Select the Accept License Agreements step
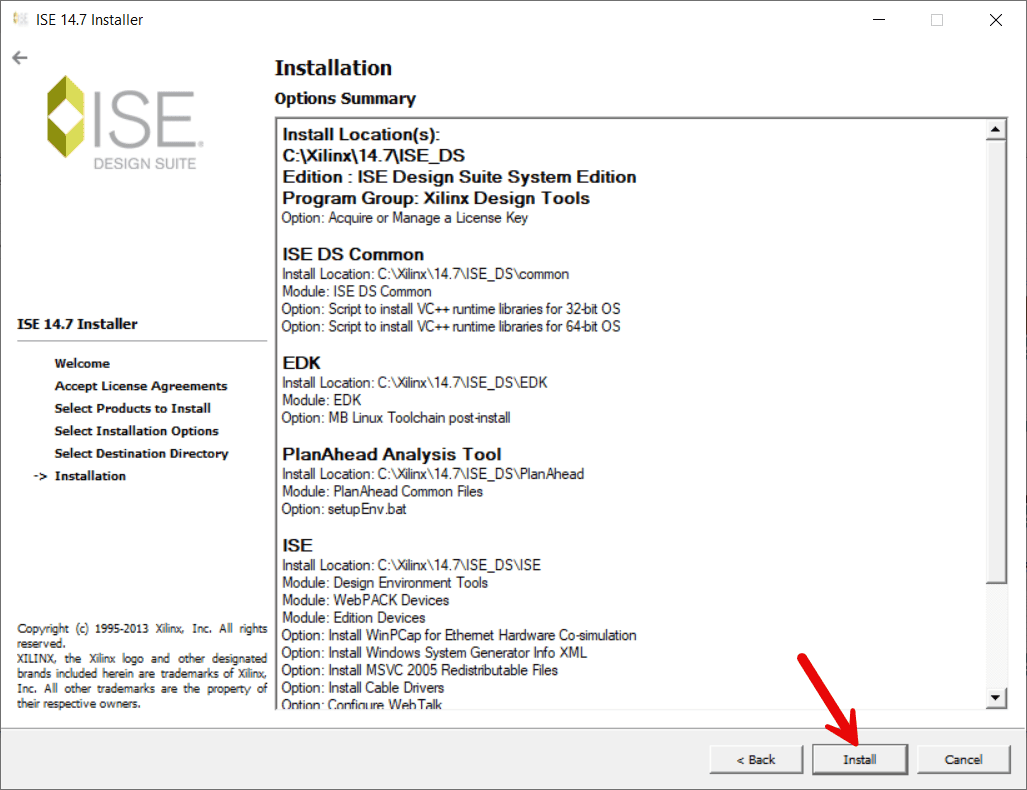 (140, 385)
